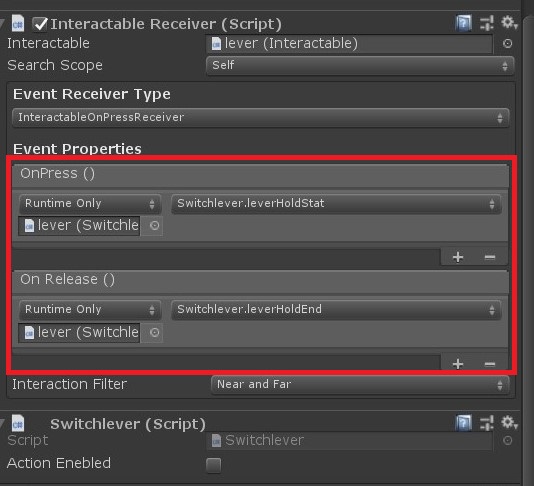The width and height of the screenshot is (534, 486).
Task: Open help for Switchlever script
Action: pos(464,423)
